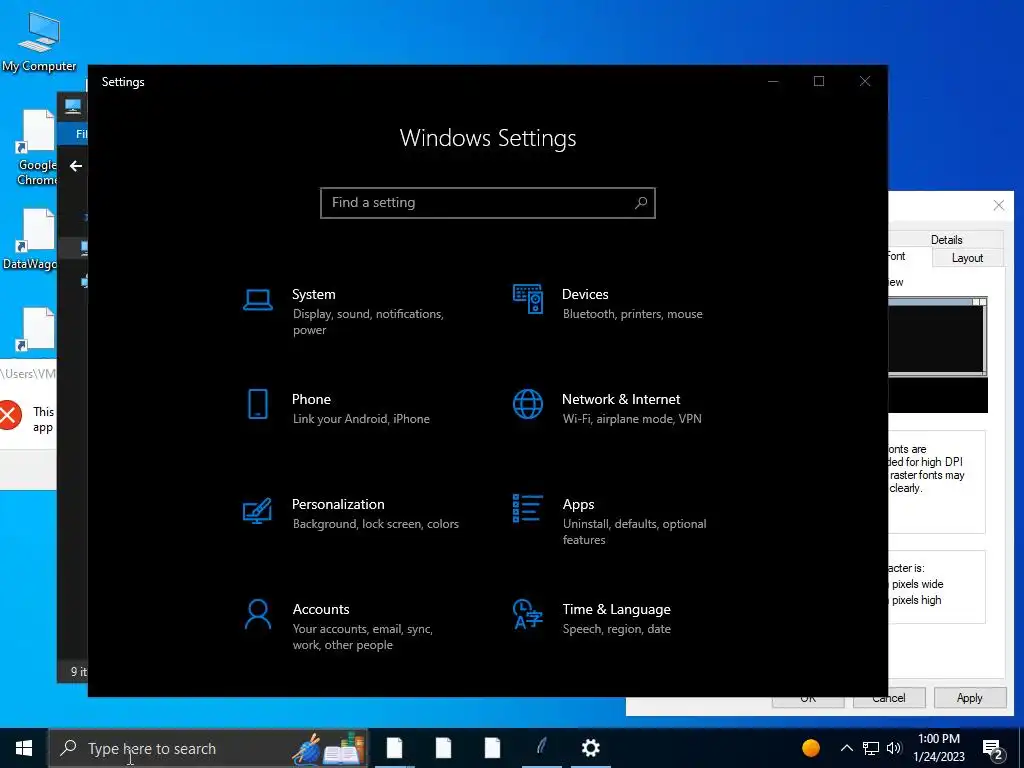Switch to Details tab in properties dialog
Screen dimensions: 1024x768
946,239
